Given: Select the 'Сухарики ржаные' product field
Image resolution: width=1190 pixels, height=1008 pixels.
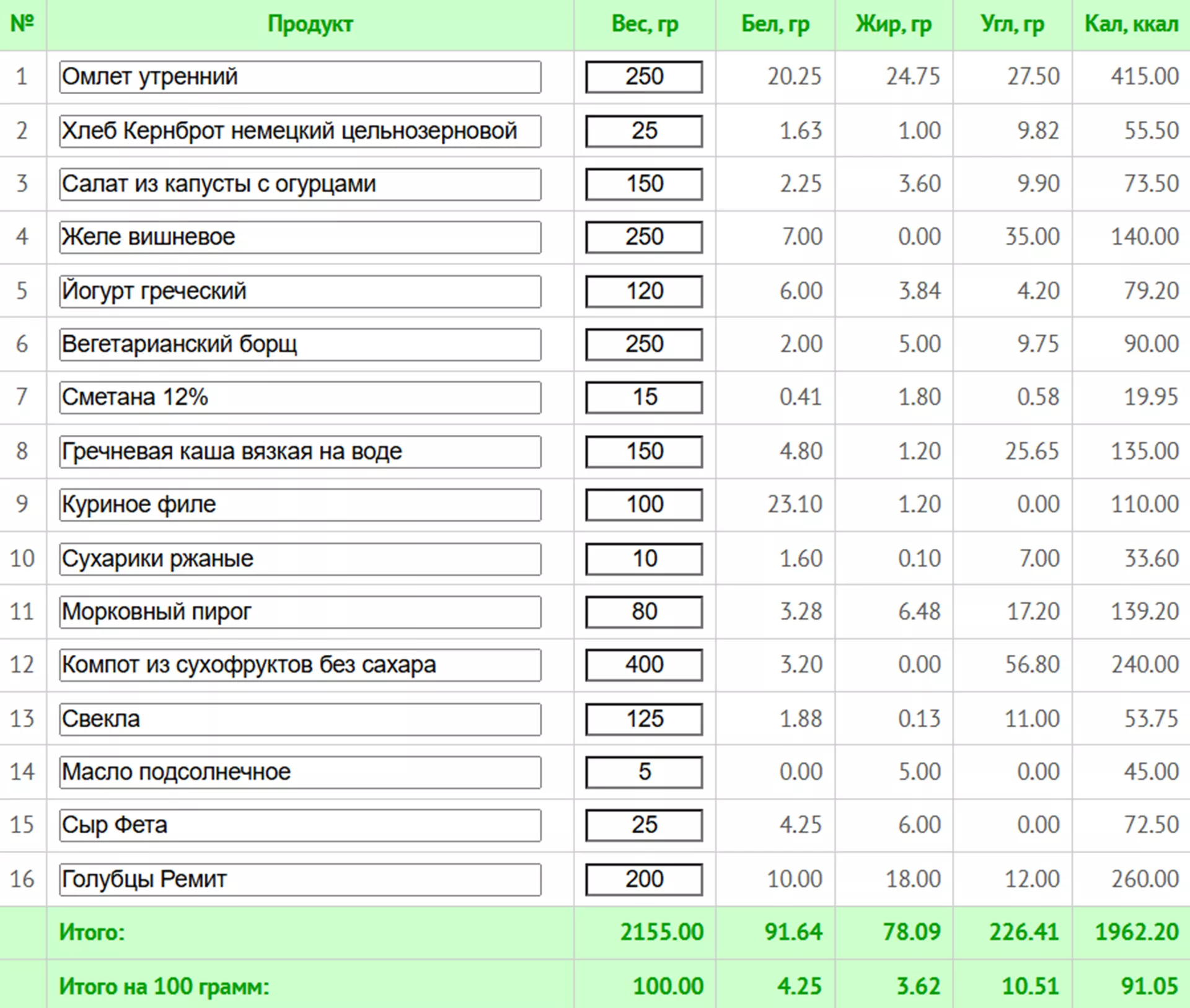Looking at the screenshot, I should tap(300, 559).
